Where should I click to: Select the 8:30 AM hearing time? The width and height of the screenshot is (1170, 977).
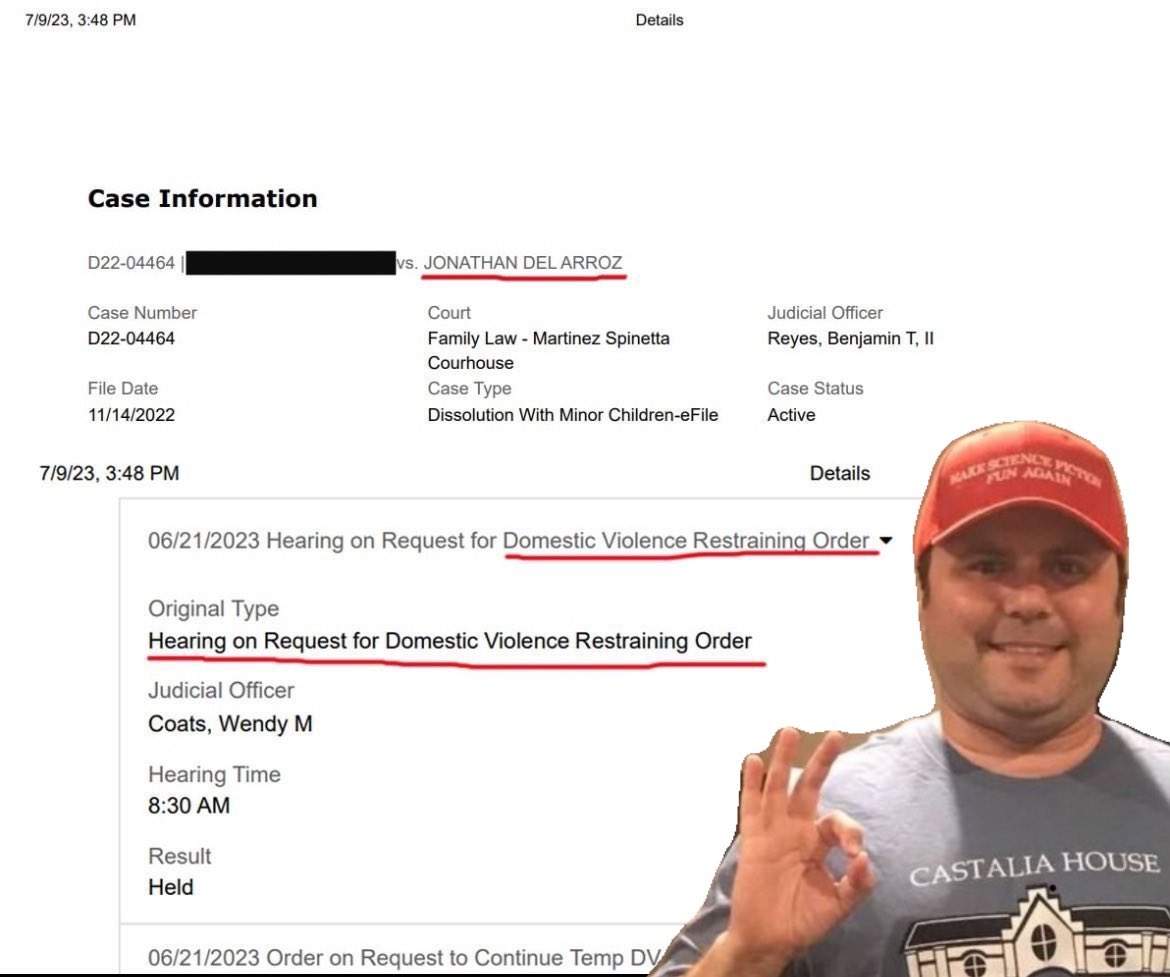click(x=189, y=805)
